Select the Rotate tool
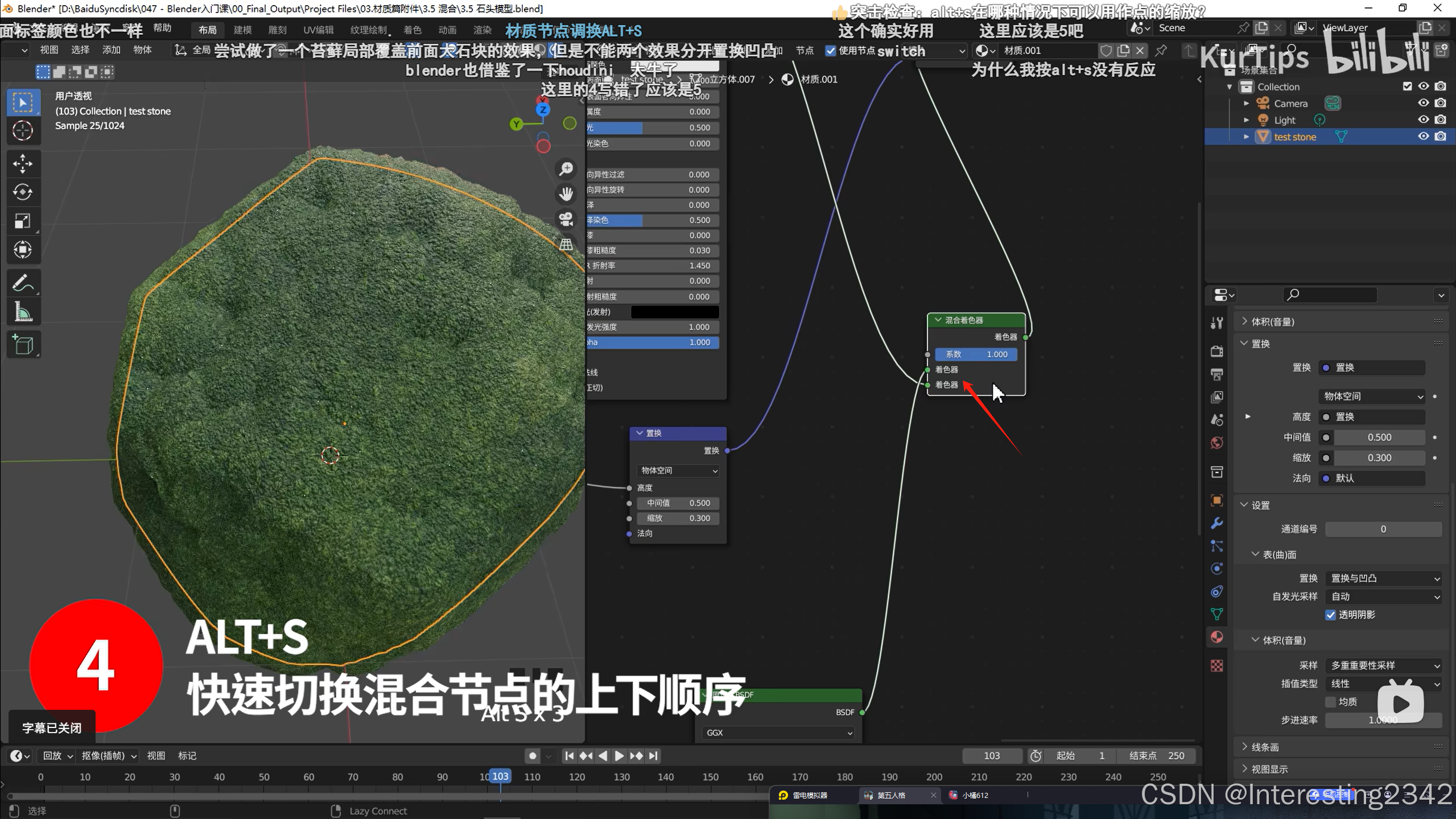Screen dimensions: 1456x819 tap(23, 192)
